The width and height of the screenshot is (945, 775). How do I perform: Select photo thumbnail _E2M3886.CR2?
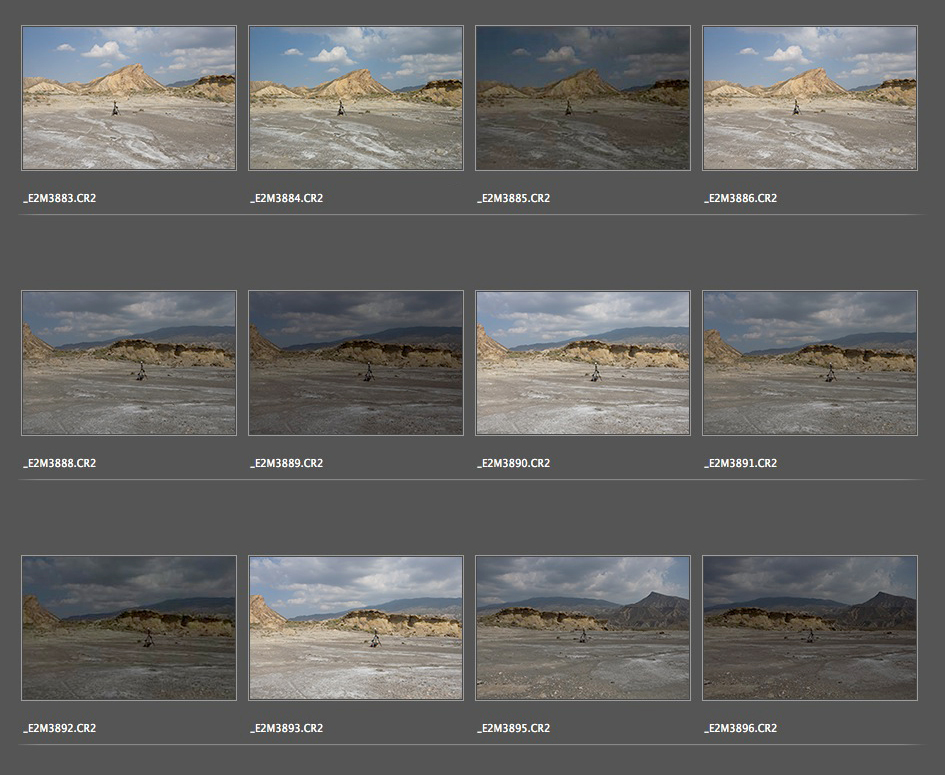tap(810, 98)
